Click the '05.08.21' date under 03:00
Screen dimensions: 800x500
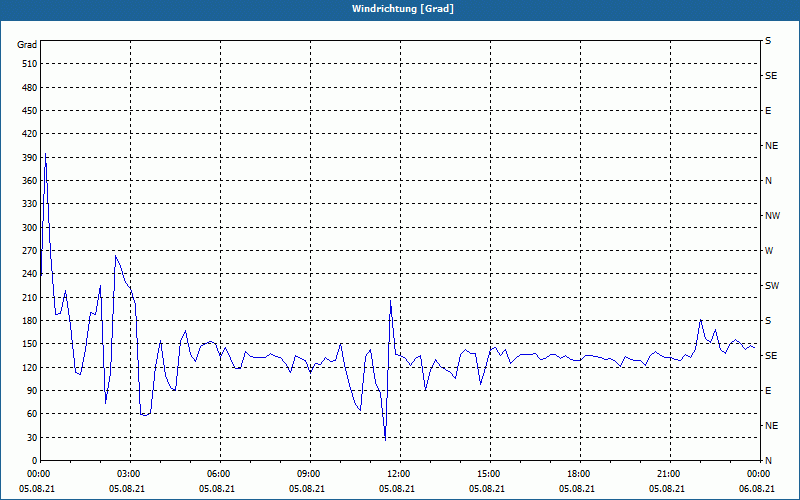click(127, 489)
